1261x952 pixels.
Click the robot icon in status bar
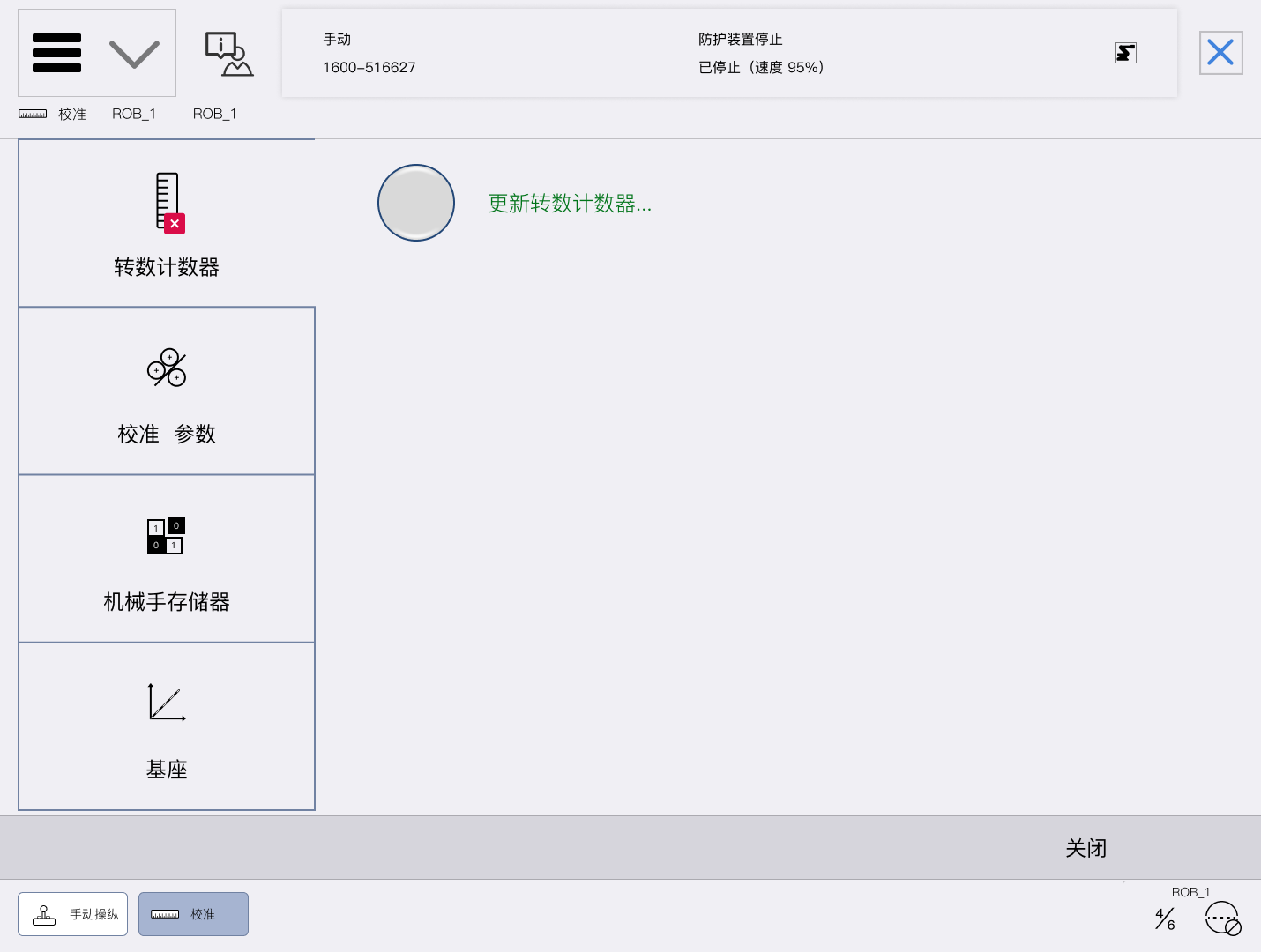click(1125, 53)
